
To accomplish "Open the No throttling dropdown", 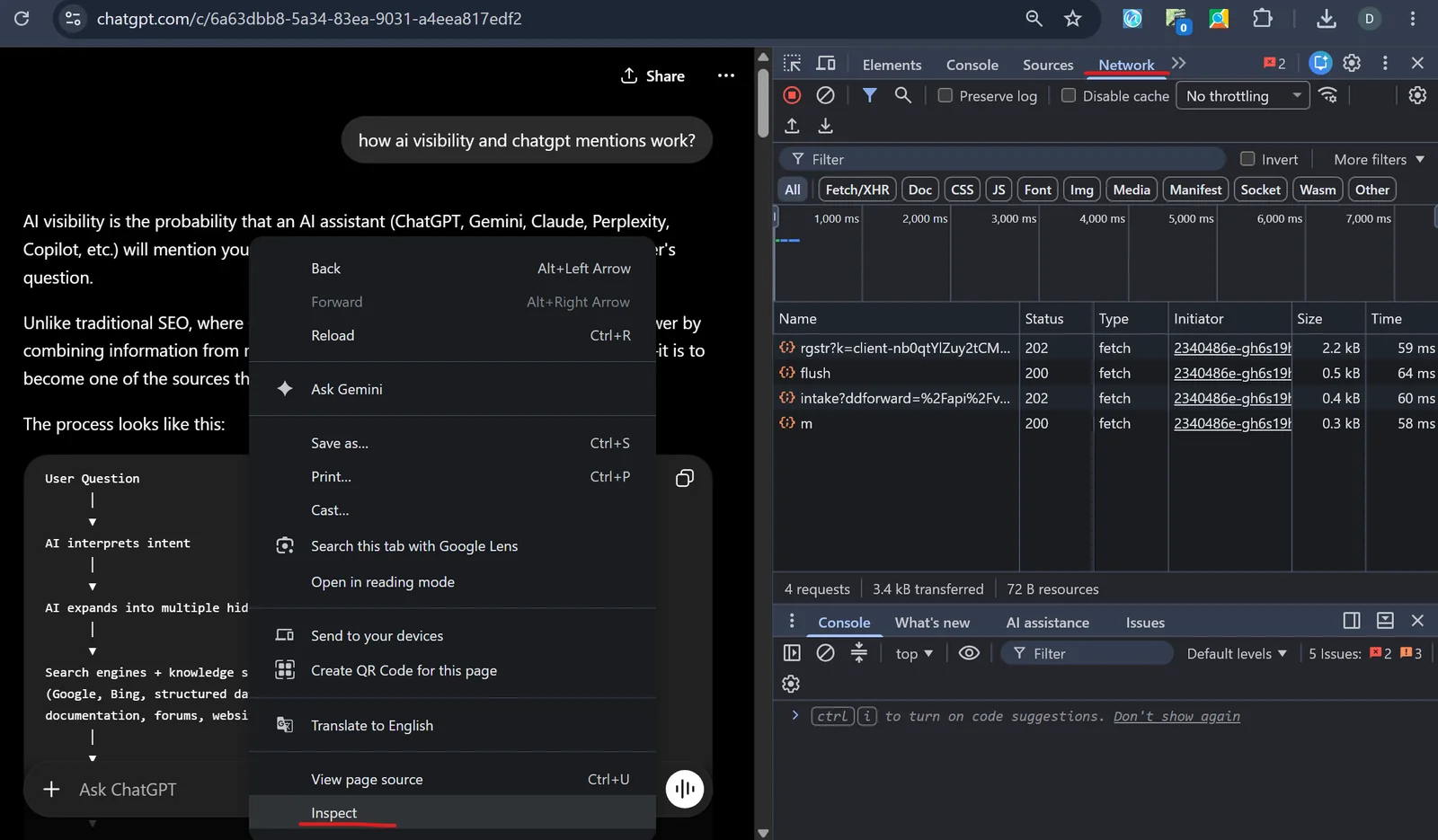I will click(1244, 95).
